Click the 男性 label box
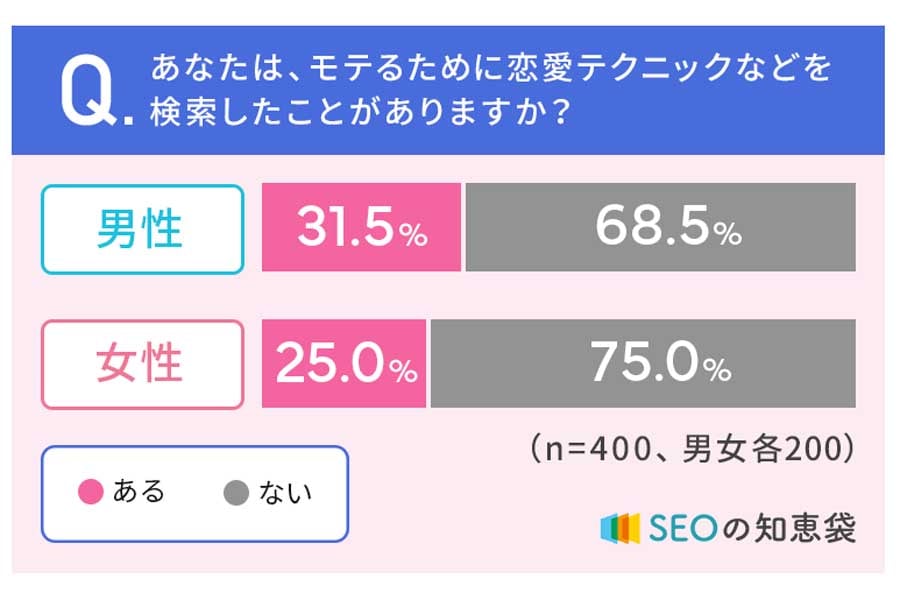This screenshot has height=600, width=900. 142,229
